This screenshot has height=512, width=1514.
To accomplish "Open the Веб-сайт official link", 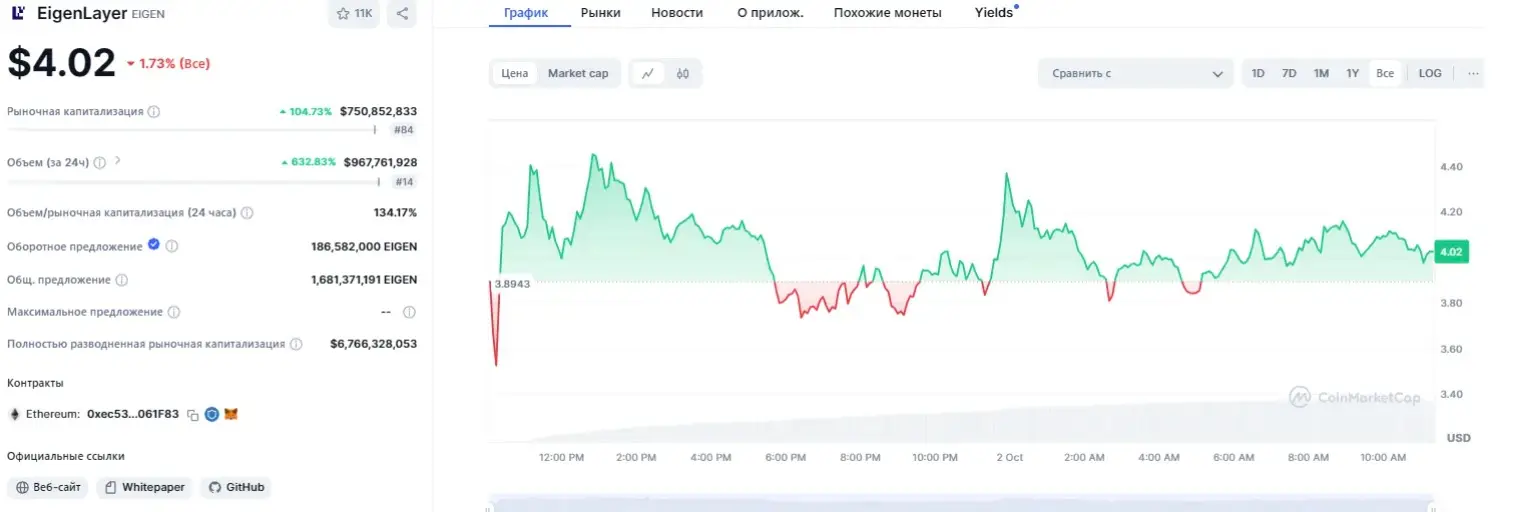I will (48, 487).
